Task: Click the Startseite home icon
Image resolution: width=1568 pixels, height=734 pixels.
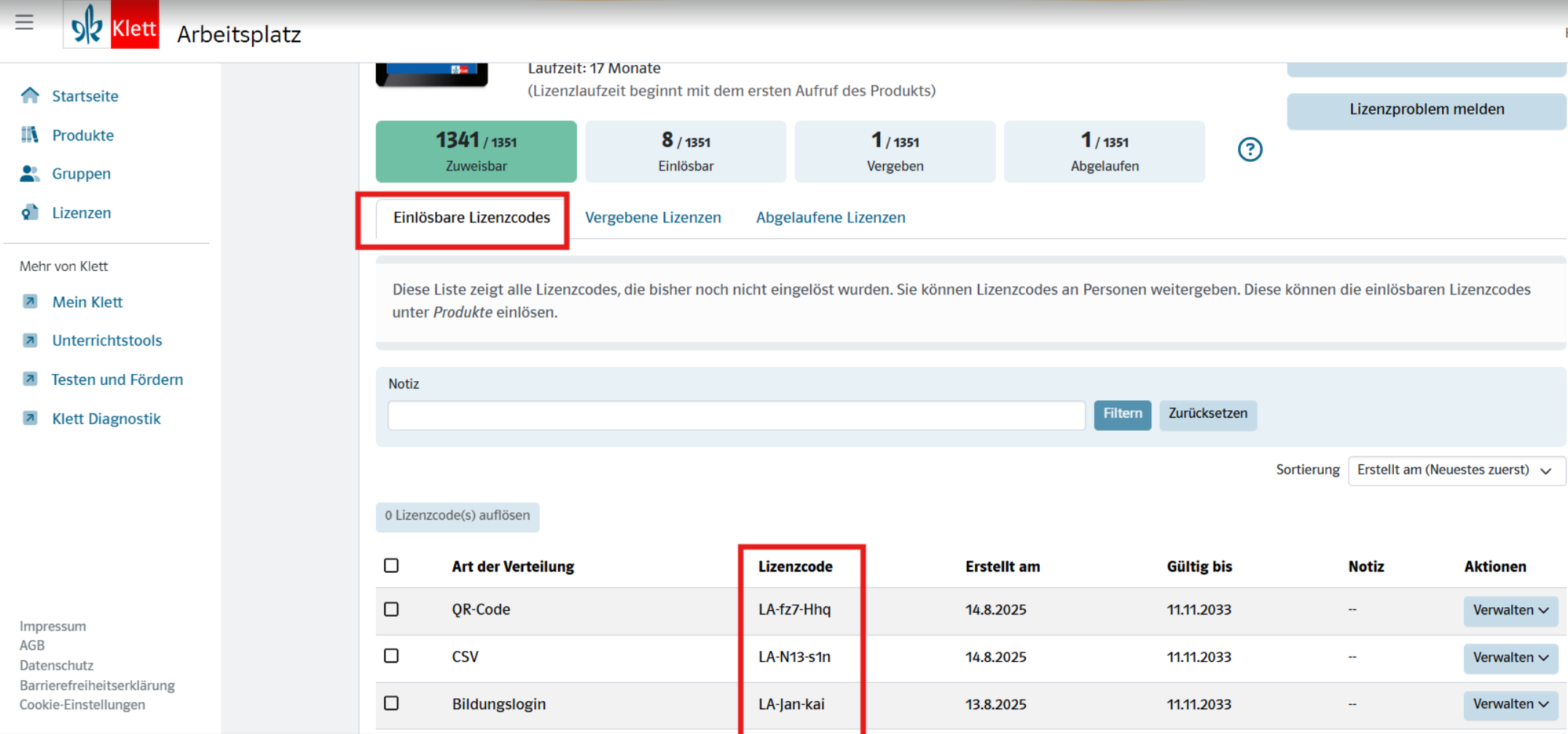Action: click(x=30, y=95)
